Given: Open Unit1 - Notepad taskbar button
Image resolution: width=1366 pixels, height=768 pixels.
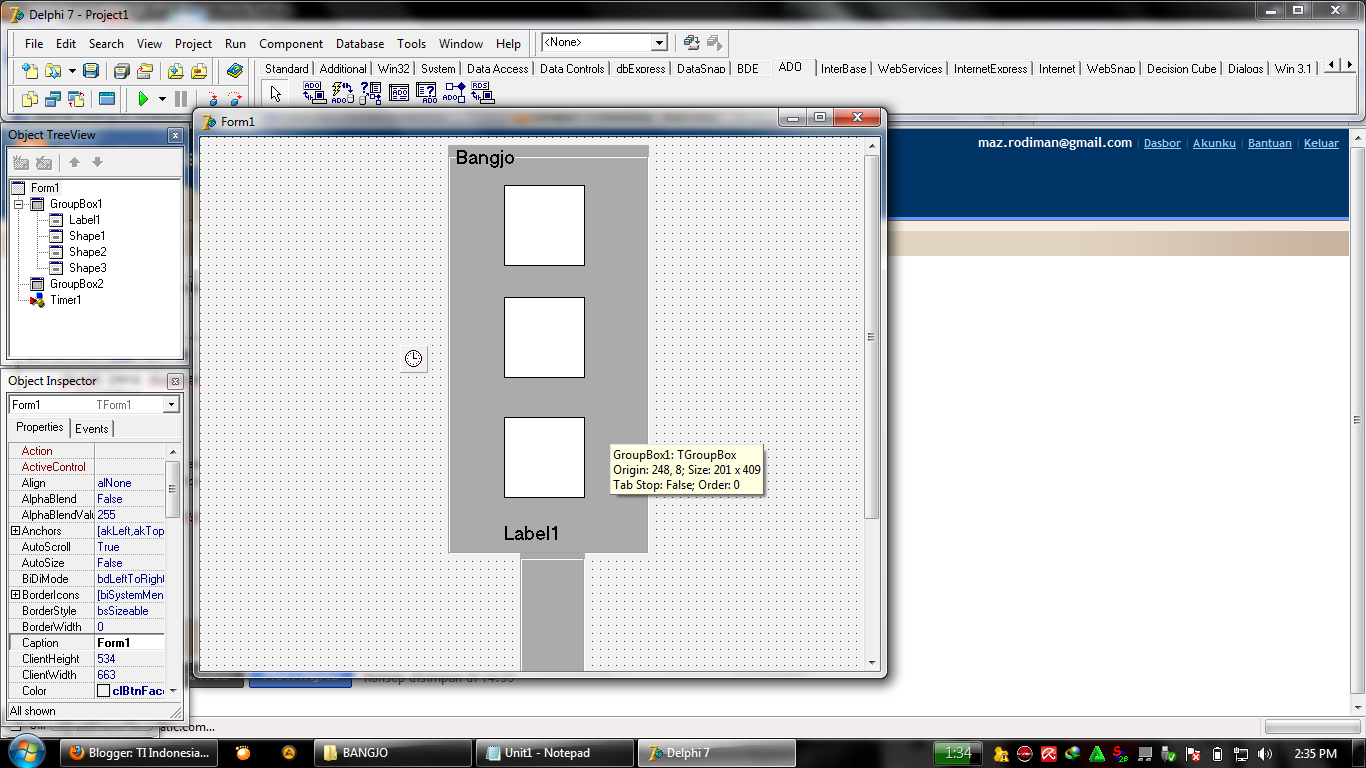Looking at the screenshot, I should click(555, 753).
